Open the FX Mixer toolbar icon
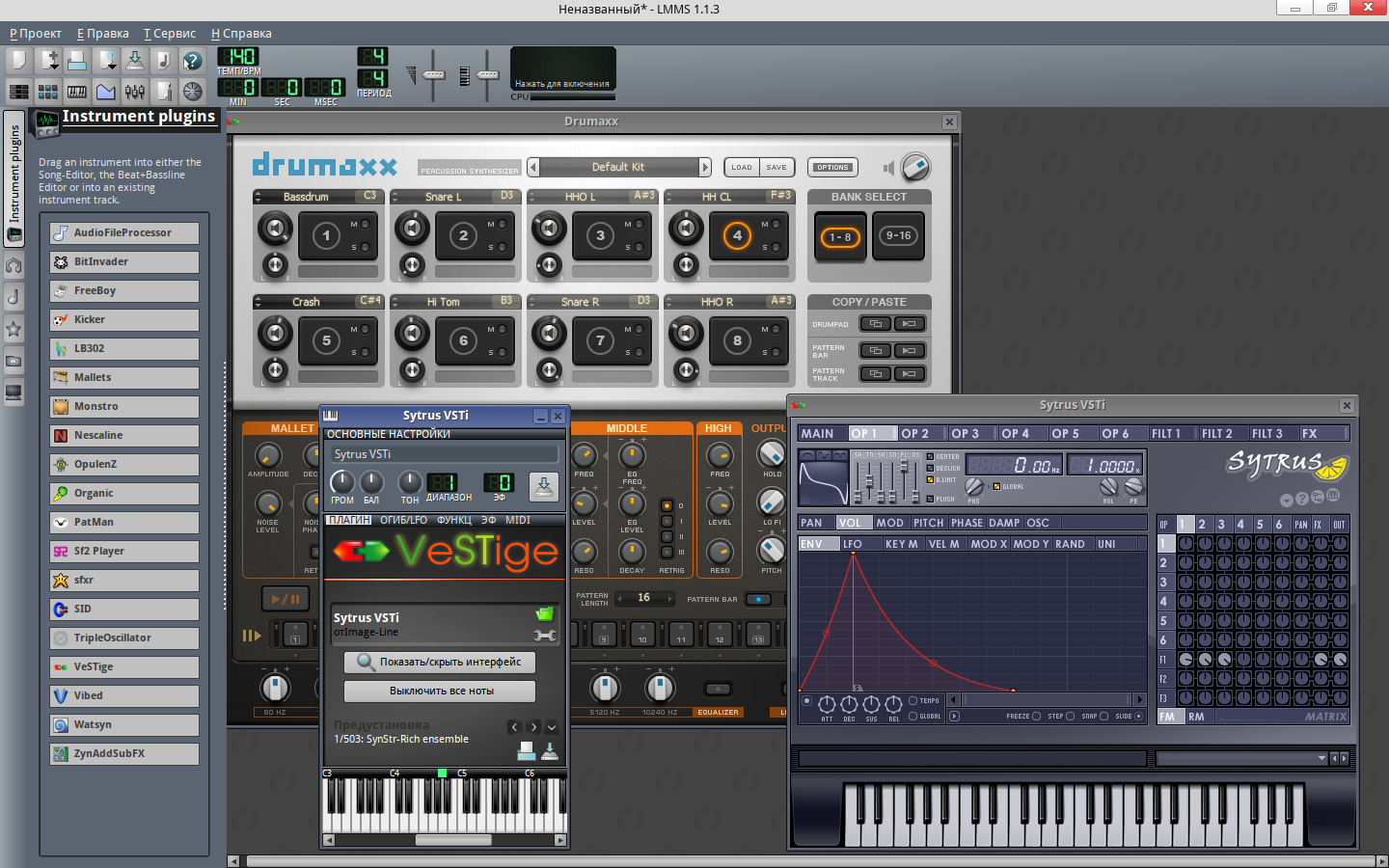The width and height of the screenshot is (1389, 868). tap(135, 92)
